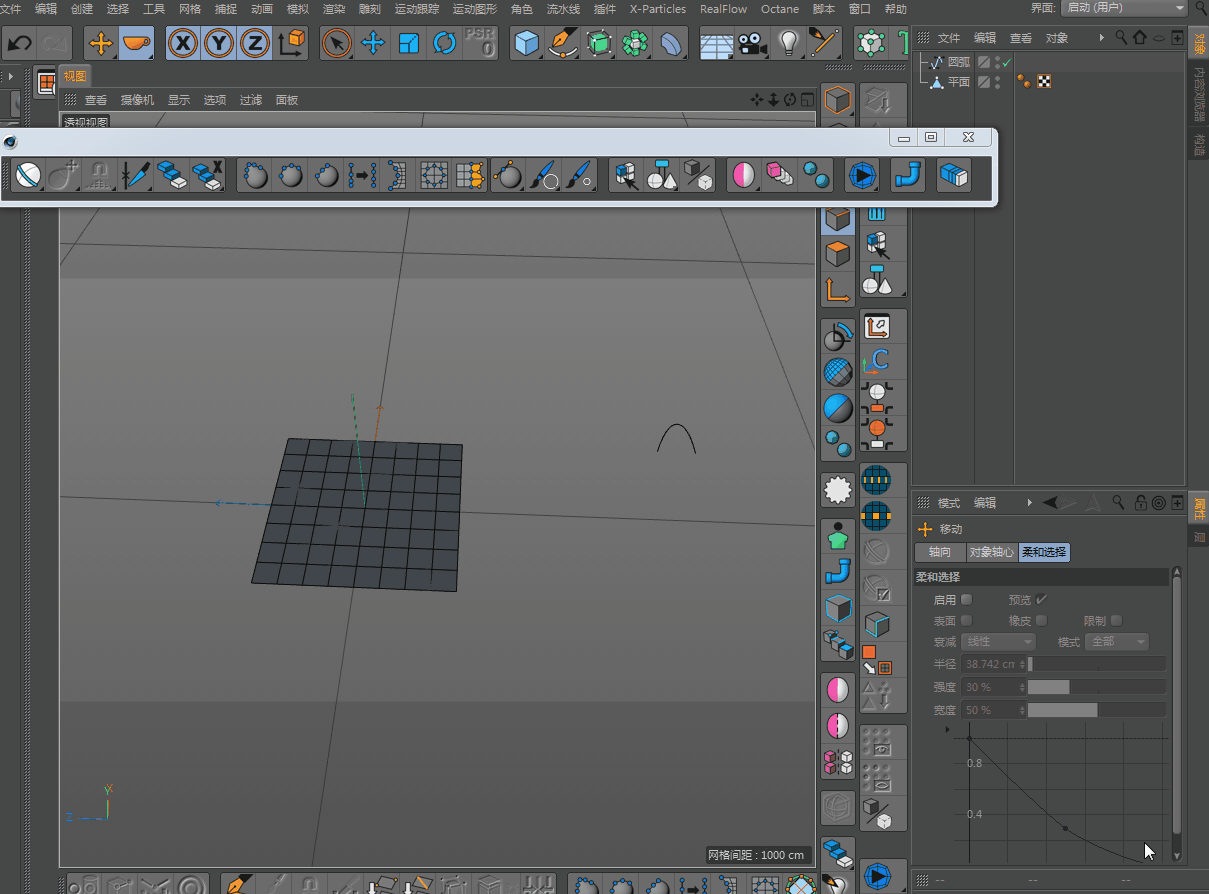Add a Light bulb object
The image size is (1209, 894).
click(789, 43)
